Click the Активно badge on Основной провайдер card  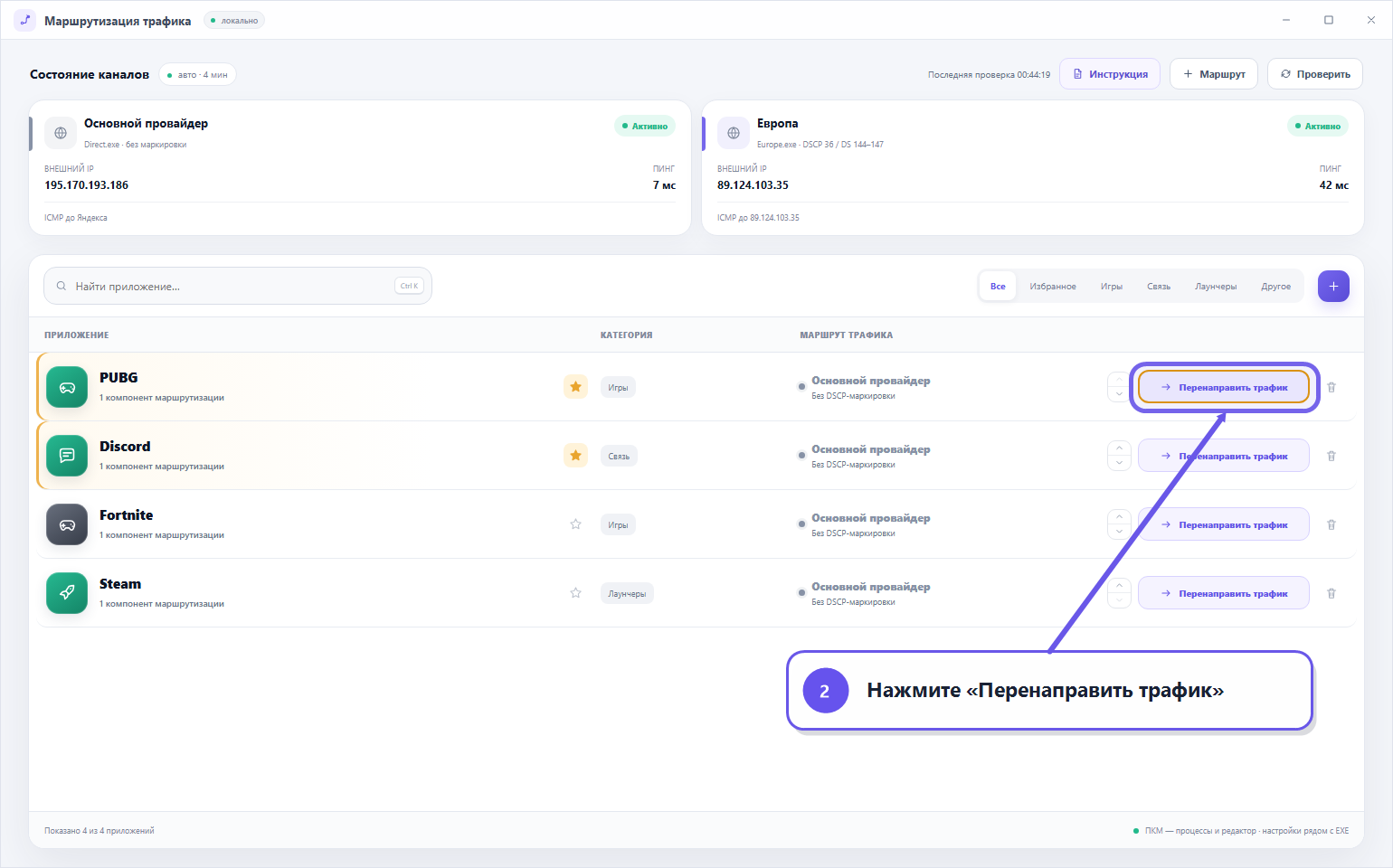point(645,126)
